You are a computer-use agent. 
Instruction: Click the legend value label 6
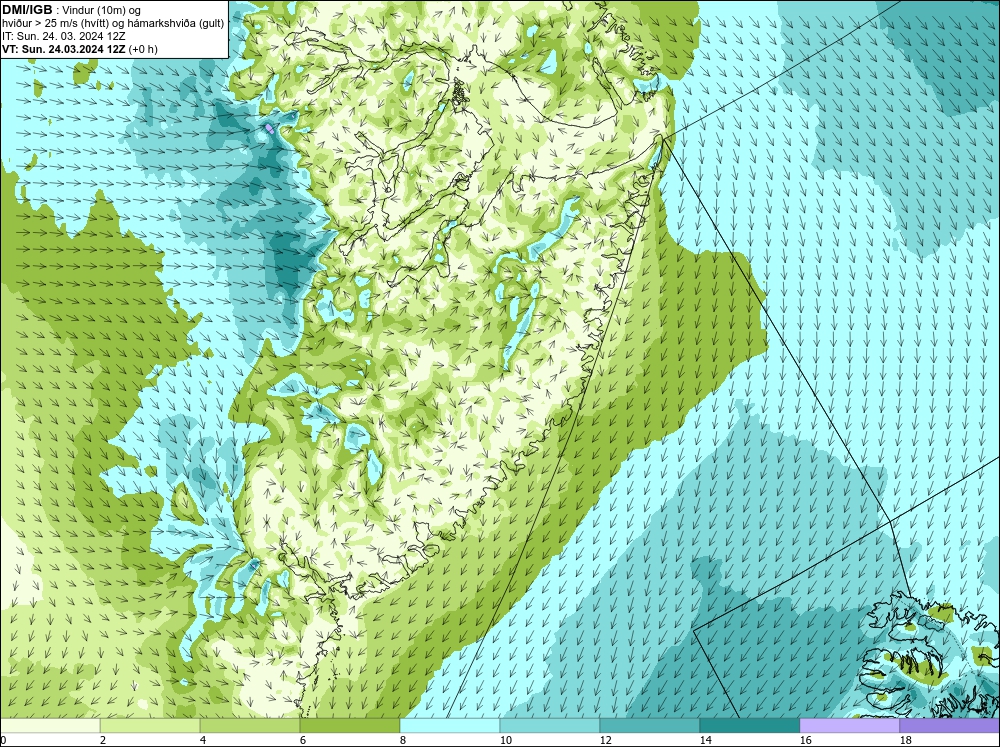point(303,740)
